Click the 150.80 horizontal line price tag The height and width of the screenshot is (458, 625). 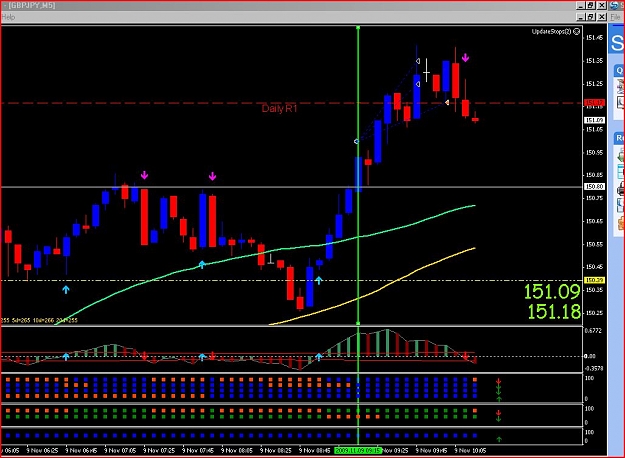pyautogui.click(x=594, y=187)
